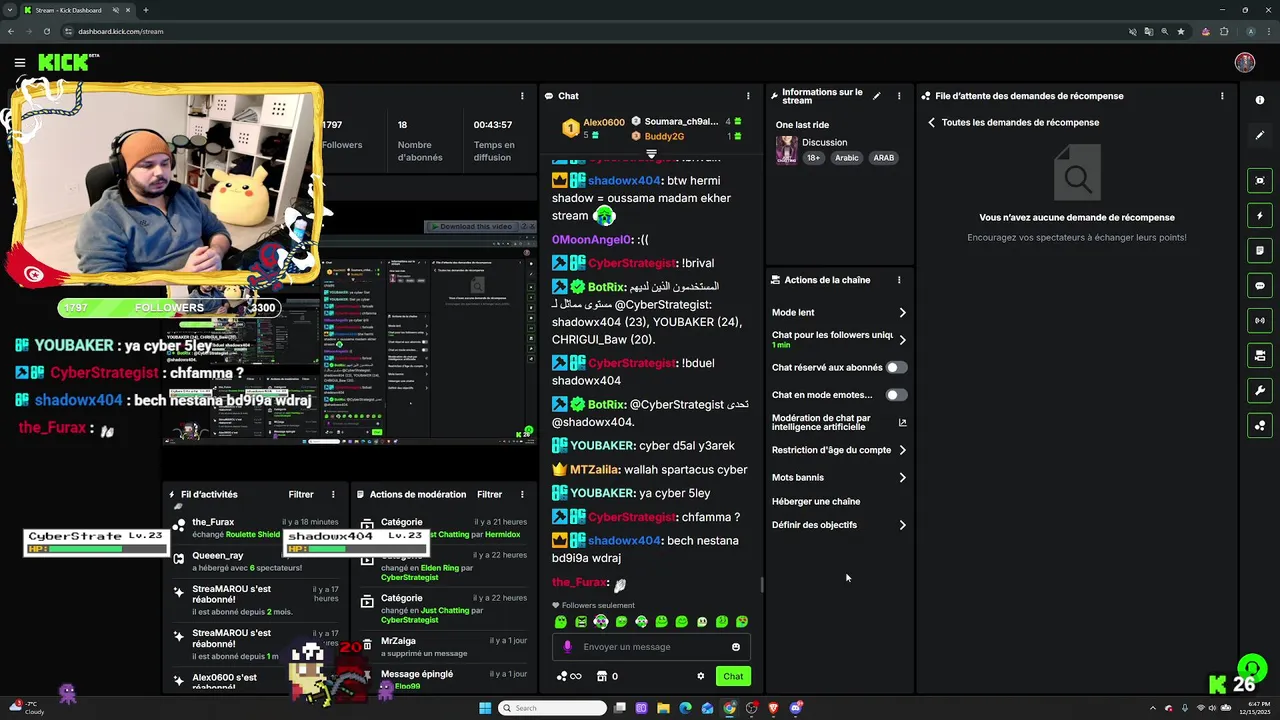Go back from Toutes les demandes de récompense
The width and height of the screenshot is (1280, 720).
(931, 122)
